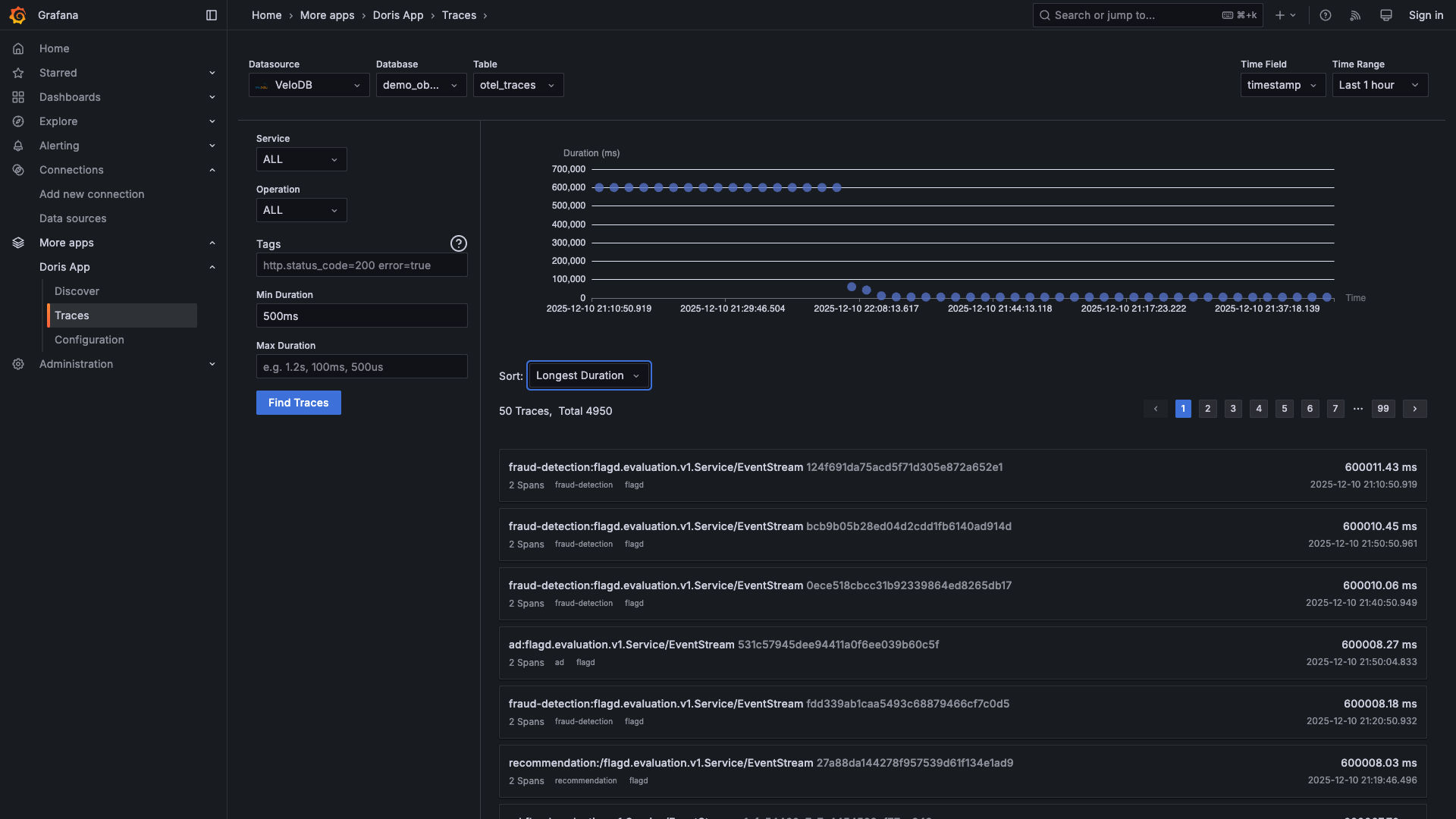Click the Alerting bell icon

[18, 146]
